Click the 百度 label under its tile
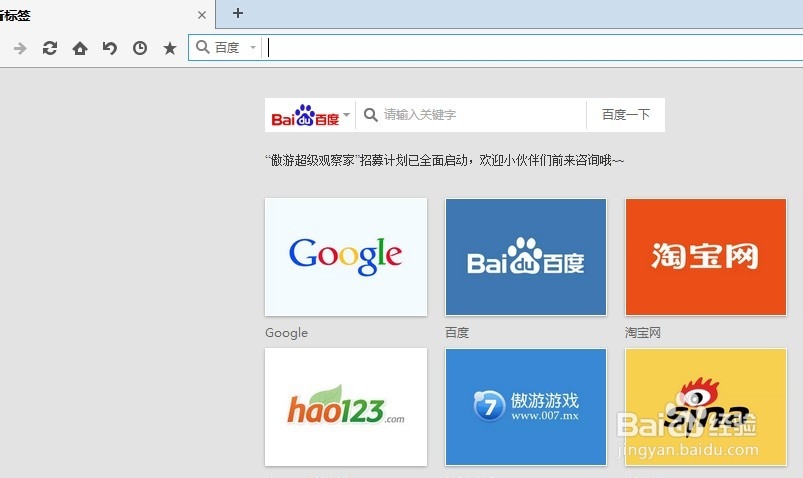The height and width of the screenshot is (478, 803). click(457, 333)
